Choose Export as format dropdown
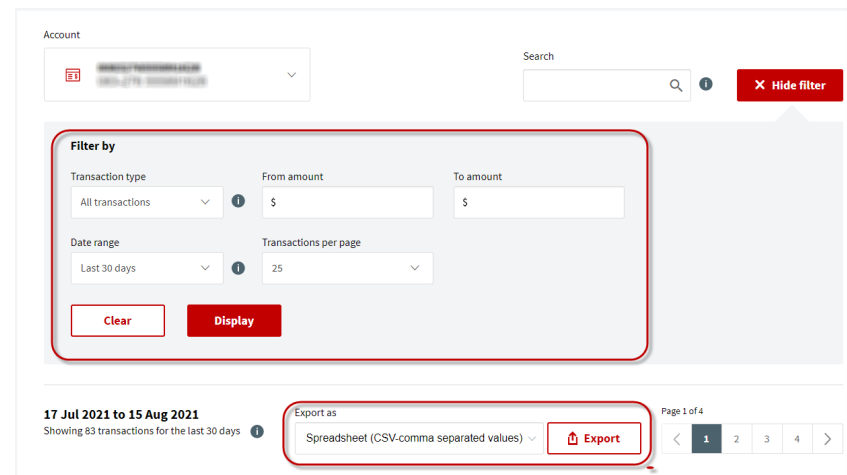847x475 pixels. click(419, 438)
